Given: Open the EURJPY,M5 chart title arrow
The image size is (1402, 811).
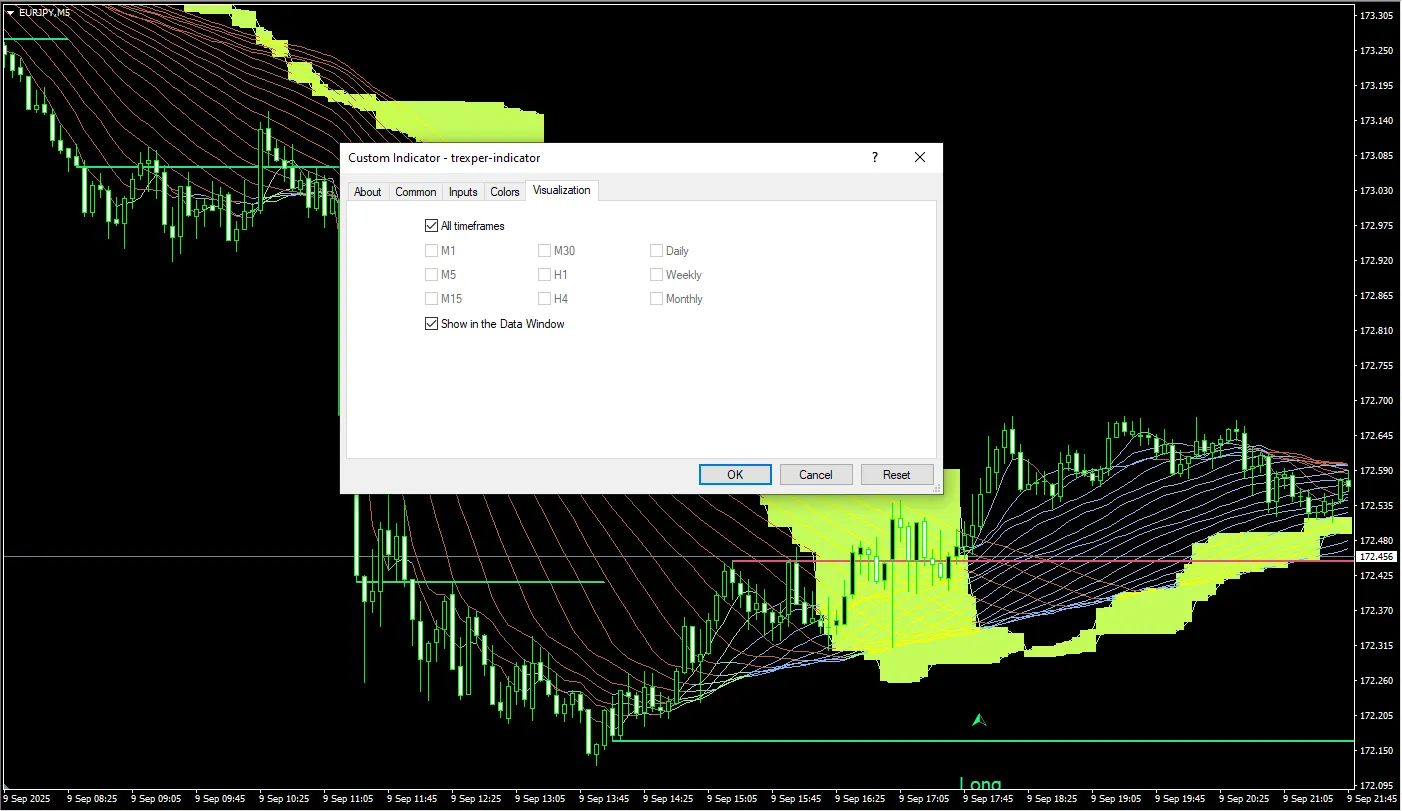Looking at the screenshot, I should click(x=10, y=12).
